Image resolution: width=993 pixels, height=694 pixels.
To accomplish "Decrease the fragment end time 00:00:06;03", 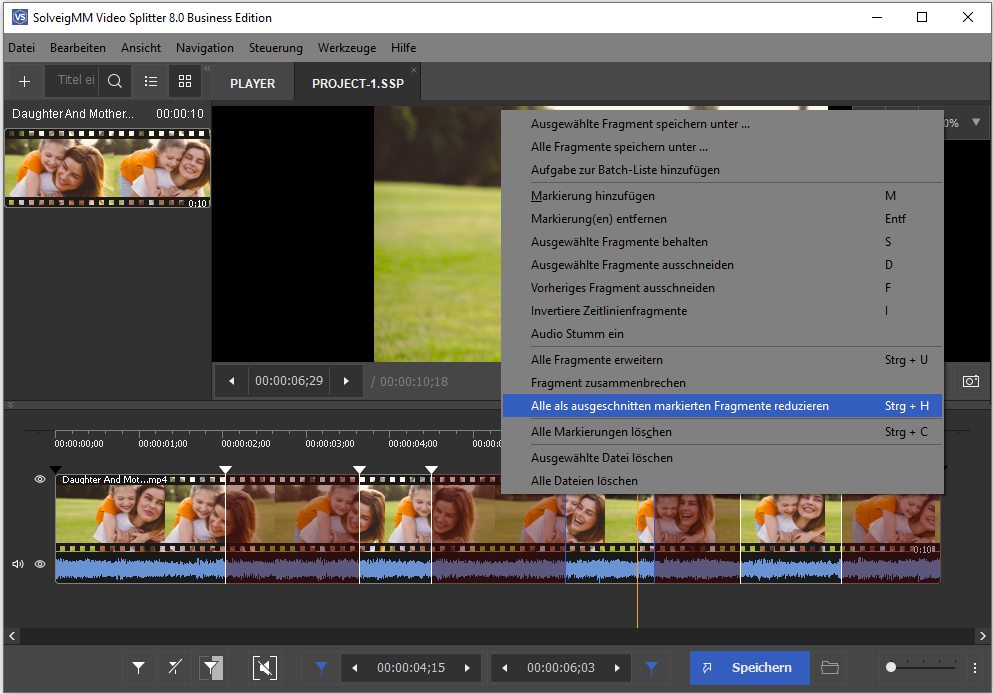I will pos(505,668).
